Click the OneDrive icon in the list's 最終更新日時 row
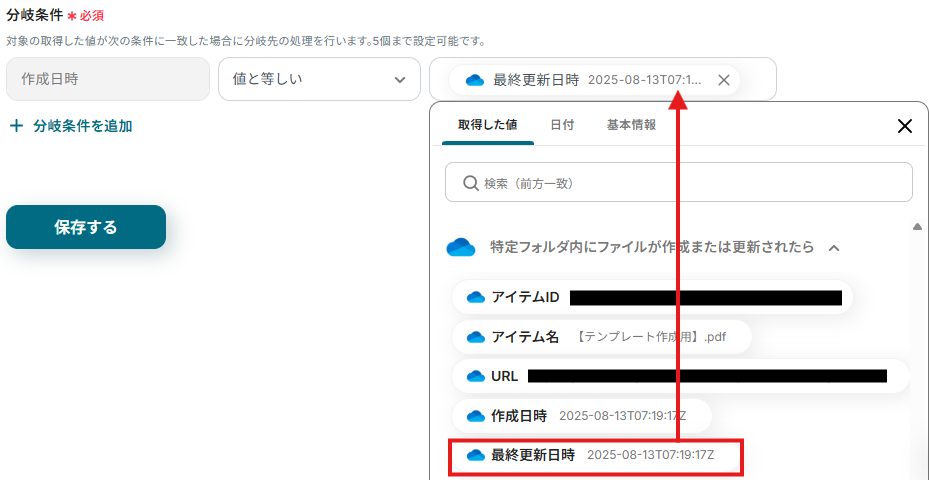The width and height of the screenshot is (929, 480). [x=476, y=456]
